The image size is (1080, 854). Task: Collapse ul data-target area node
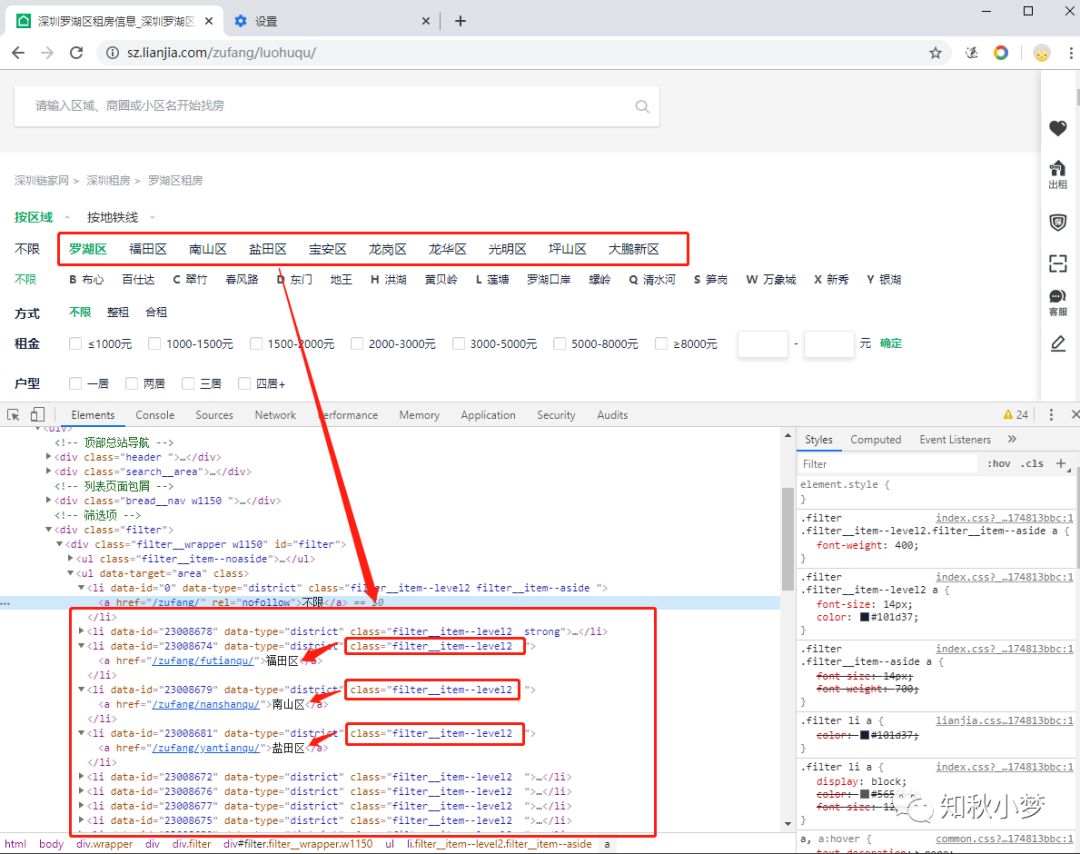(70, 573)
